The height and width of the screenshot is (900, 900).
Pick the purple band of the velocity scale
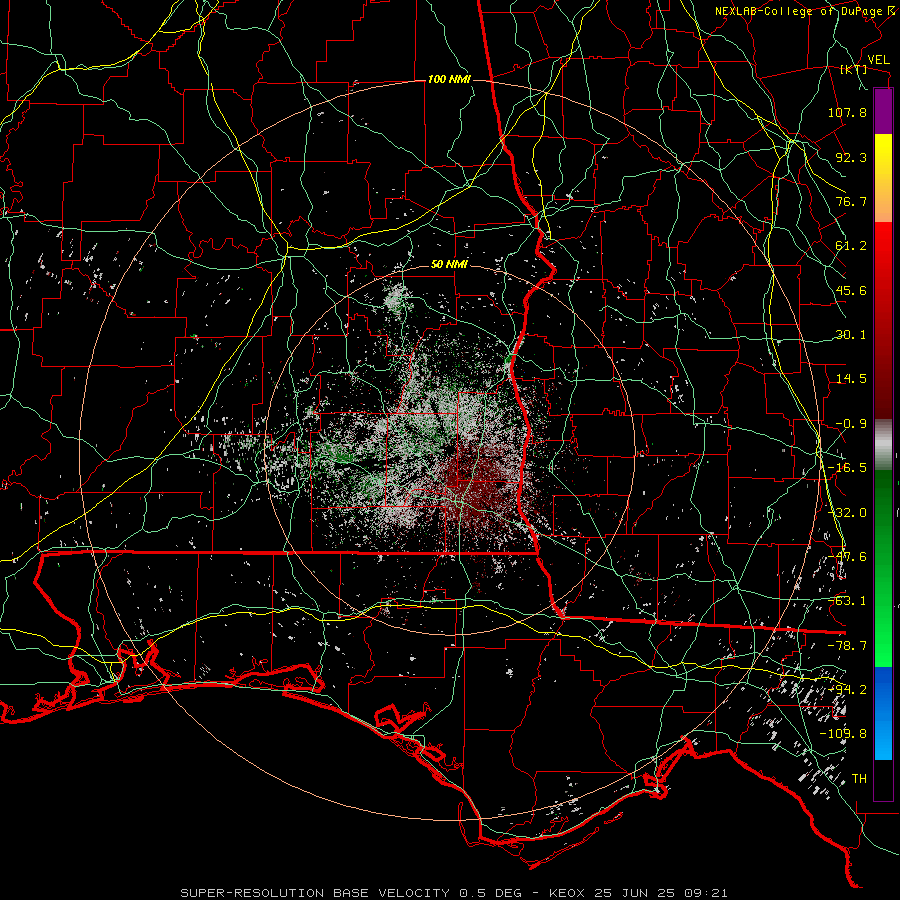point(883,111)
